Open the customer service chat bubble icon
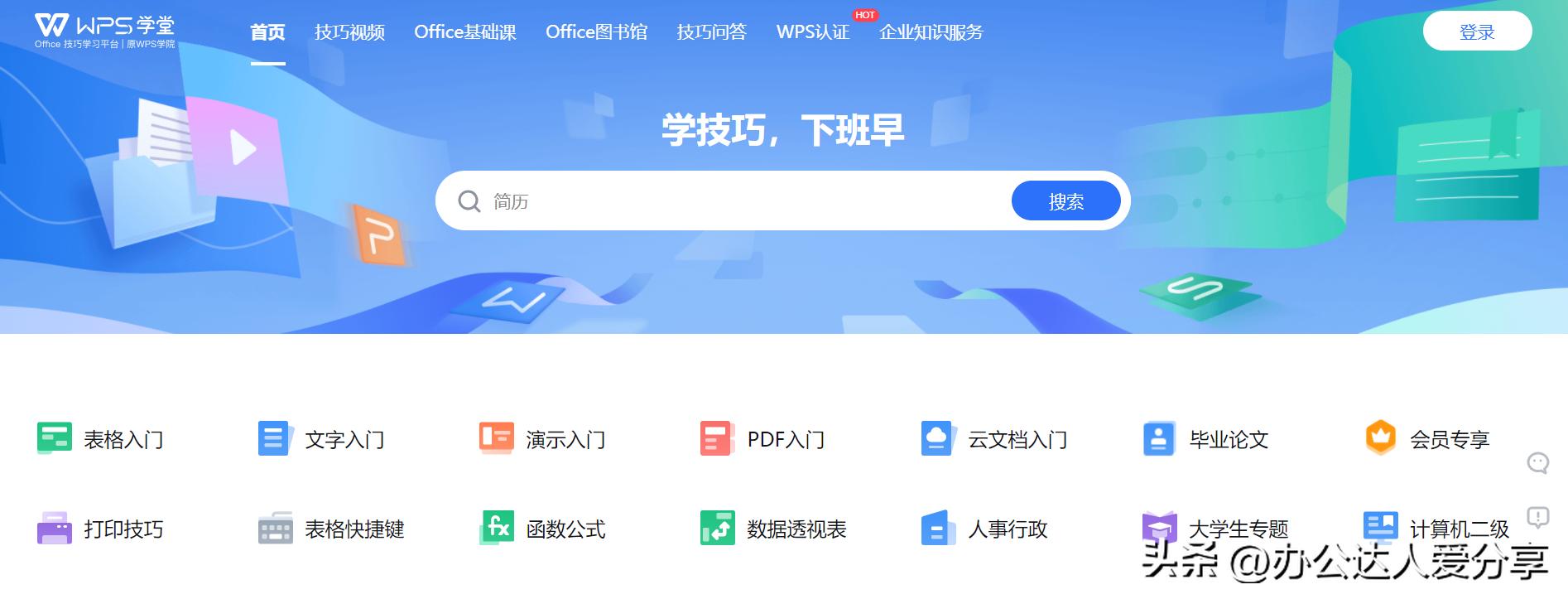 (x=1537, y=463)
